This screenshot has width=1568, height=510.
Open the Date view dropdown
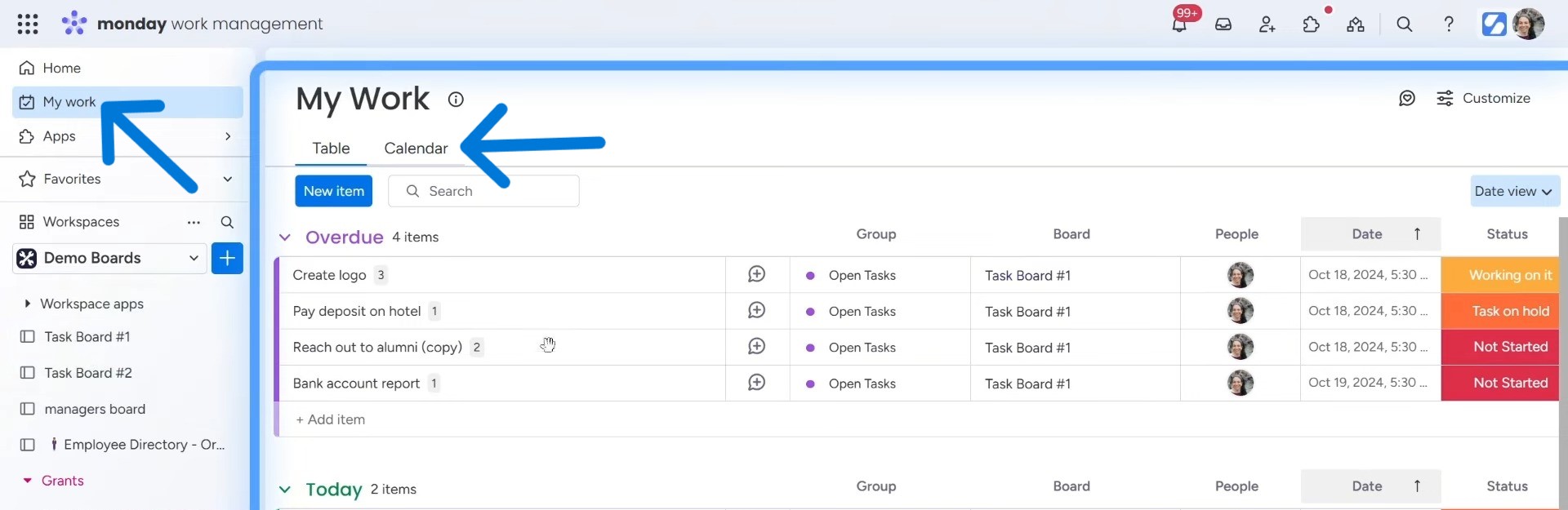[1515, 191]
